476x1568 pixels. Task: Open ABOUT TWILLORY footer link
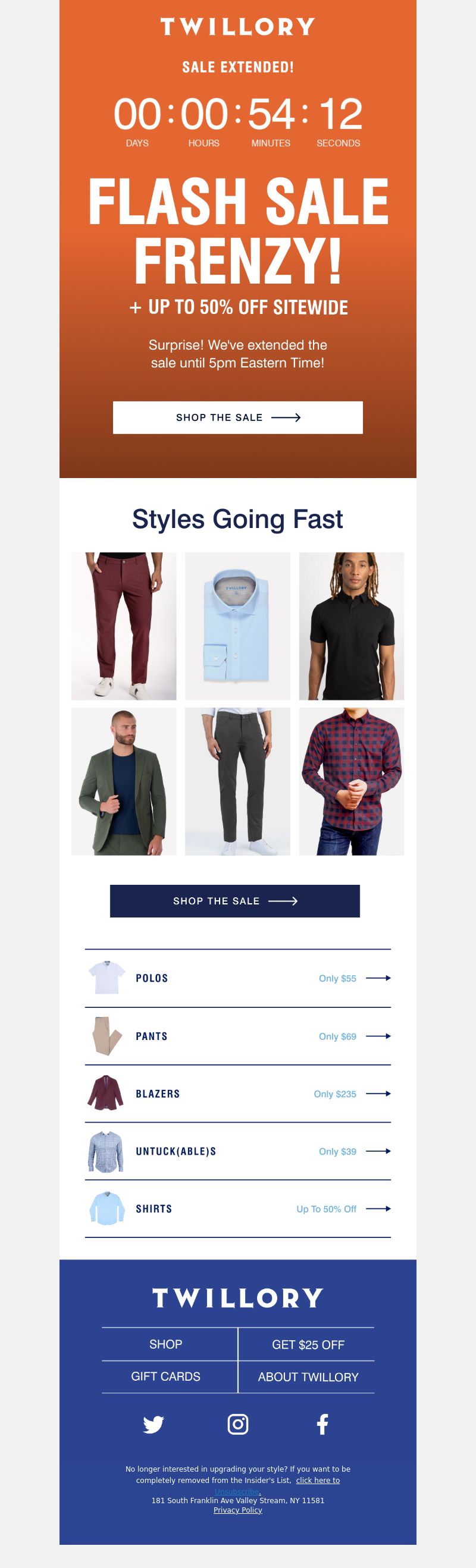point(308,1377)
